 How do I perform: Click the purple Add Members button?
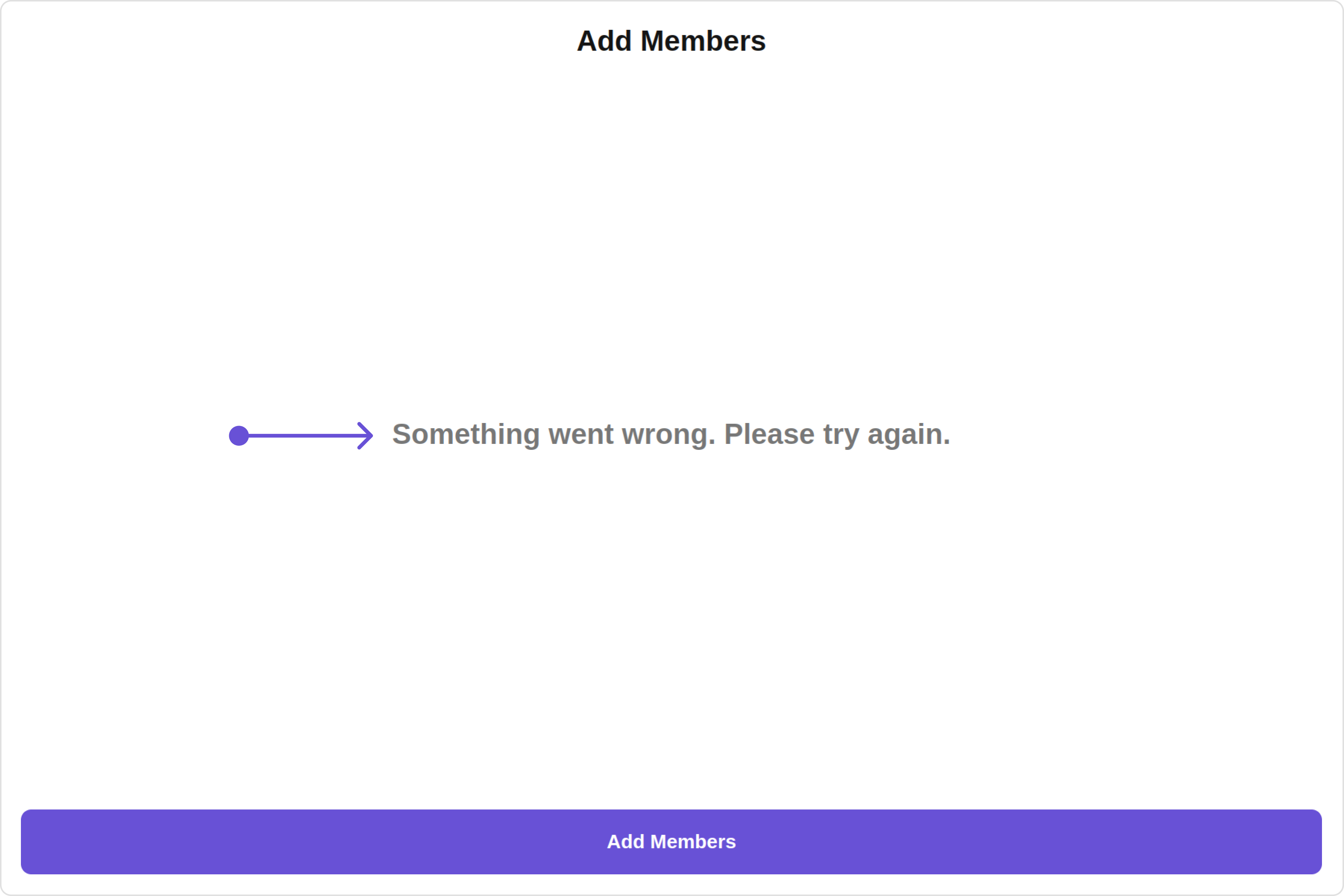(671, 842)
